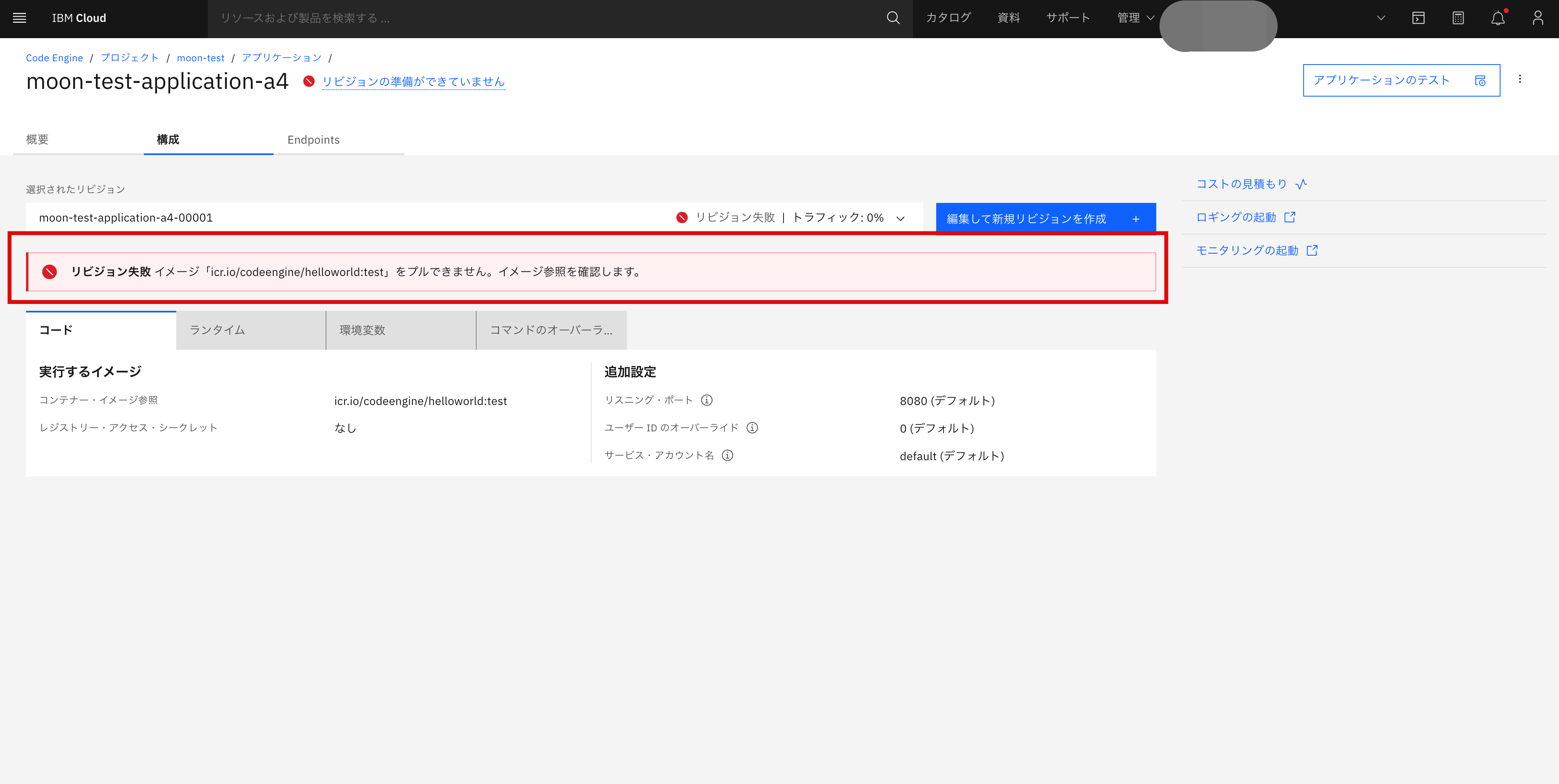Viewport: 1559px width, 784px height.
Task: Click the info icon beside リスニング・ポート
Action: click(x=707, y=400)
